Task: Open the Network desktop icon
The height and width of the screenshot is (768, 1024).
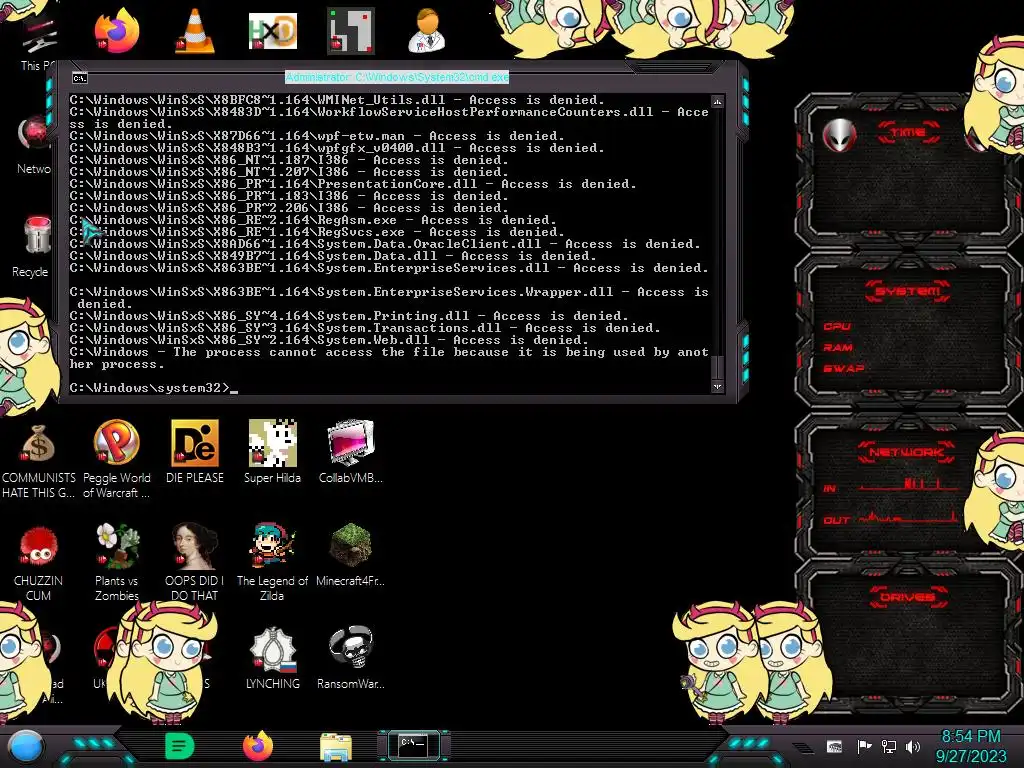Action: click(34, 145)
